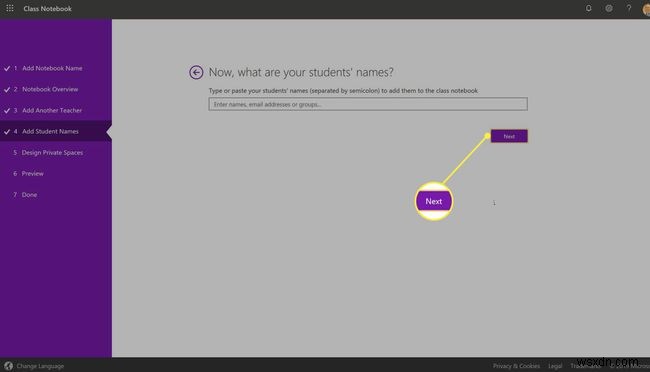Open the help question mark icon
650x372 pixels.
pyautogui.click(x=629, y=8)
